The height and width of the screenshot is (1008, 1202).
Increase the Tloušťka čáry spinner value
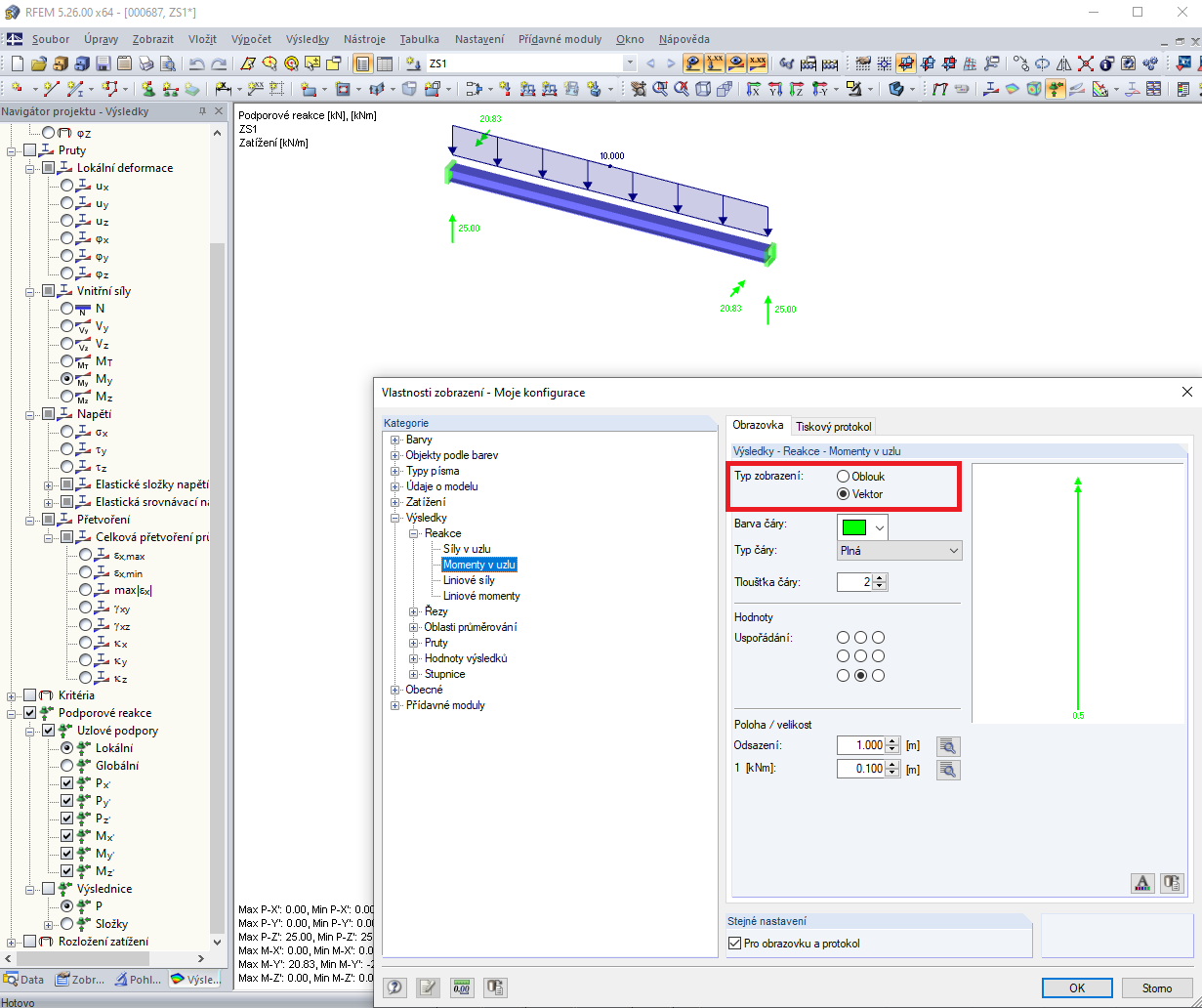[881, 578]
